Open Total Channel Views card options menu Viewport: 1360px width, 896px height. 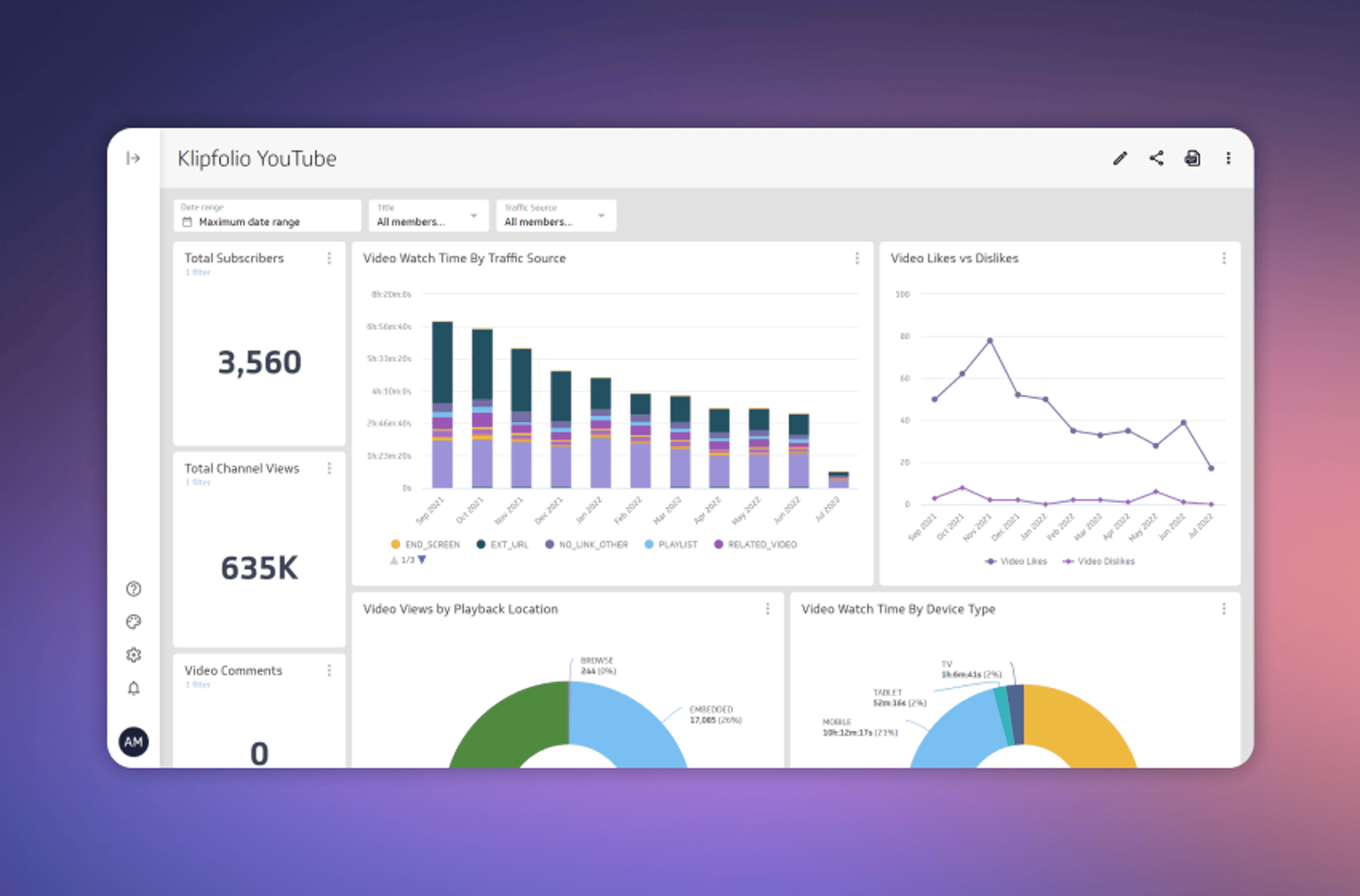click(329, 469)
